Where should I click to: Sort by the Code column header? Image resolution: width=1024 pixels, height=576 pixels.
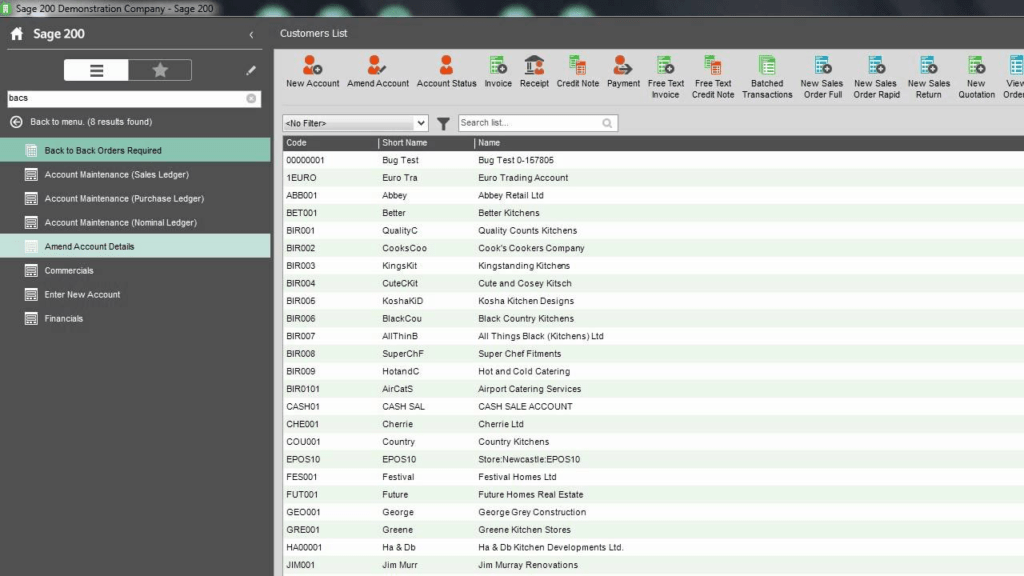330,142
